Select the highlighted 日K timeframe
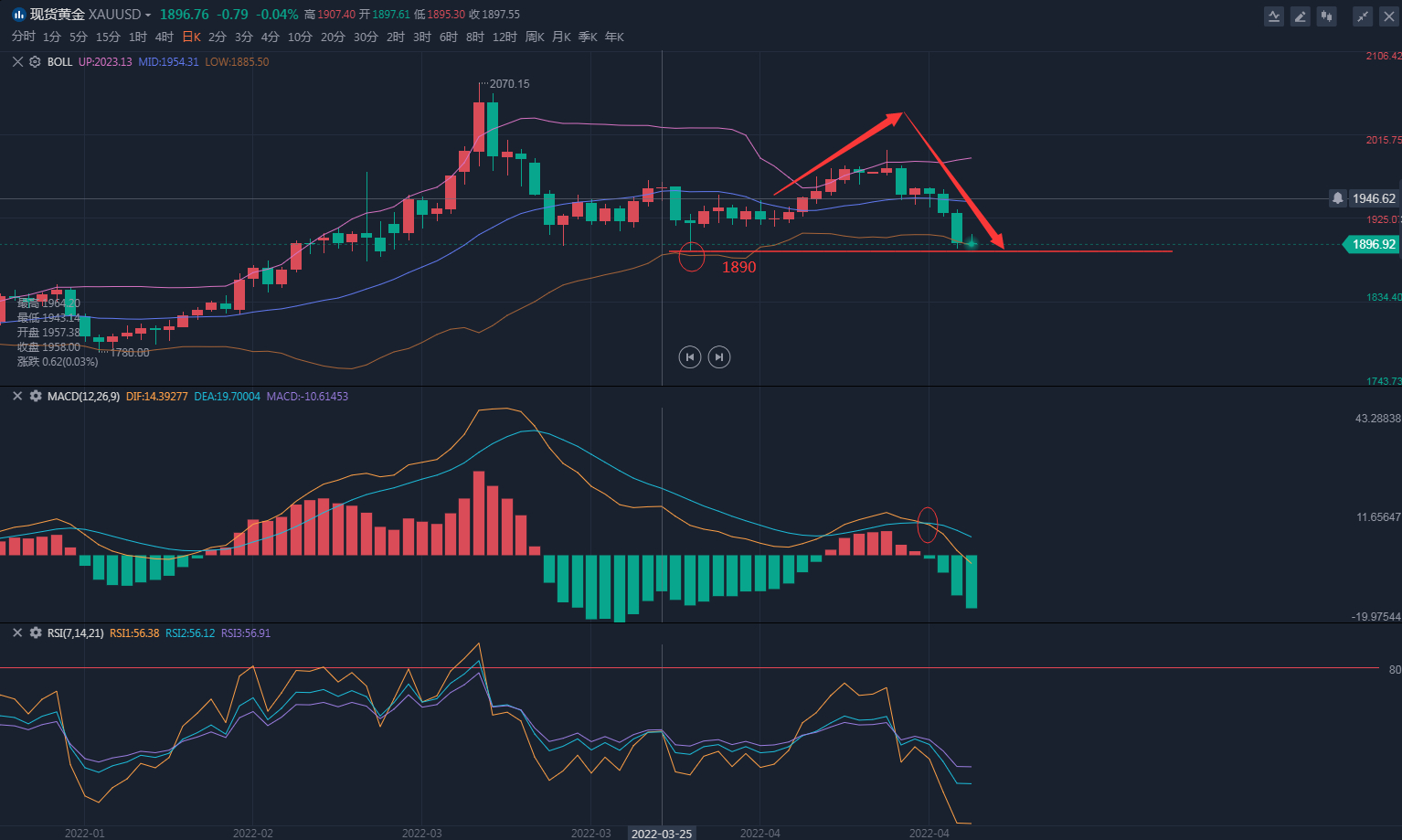Screen dimensions: 1402x840 [191, 37]
